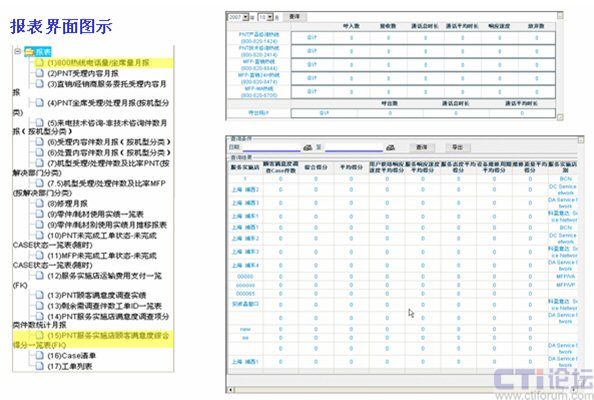Click scroll-up arrow of top report panel
This screenshot has height=400, width=594.
tap(560, 15)
